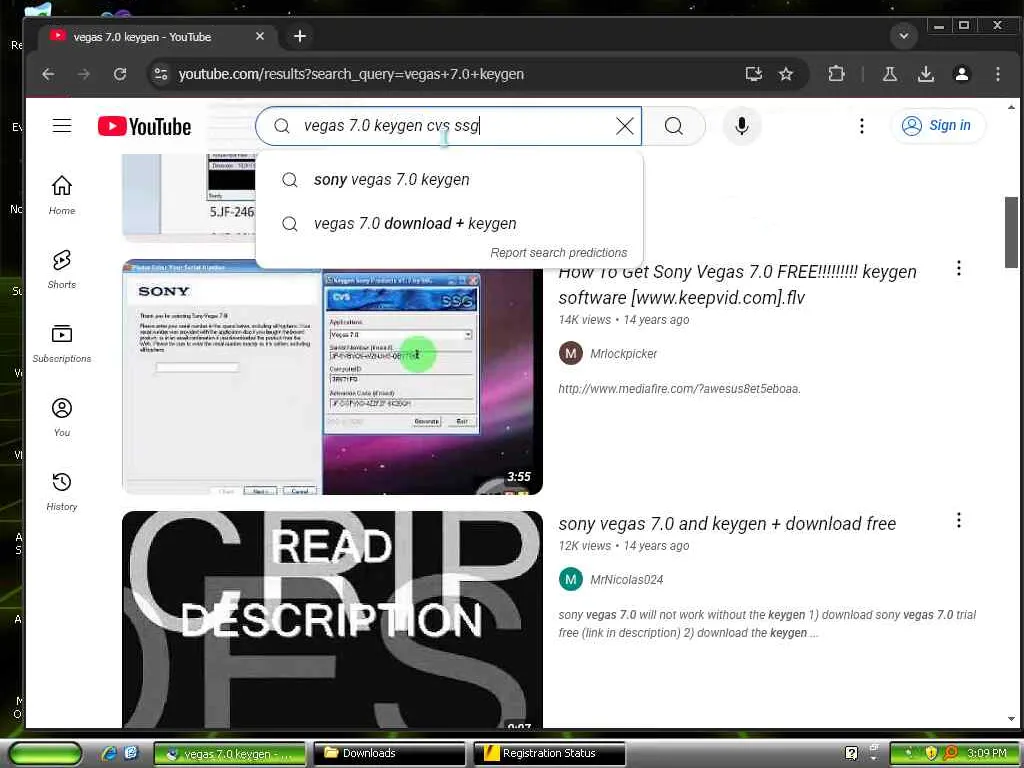Click scrollbar down arrow
The image size is (1024, 768).
point(1011,719)
